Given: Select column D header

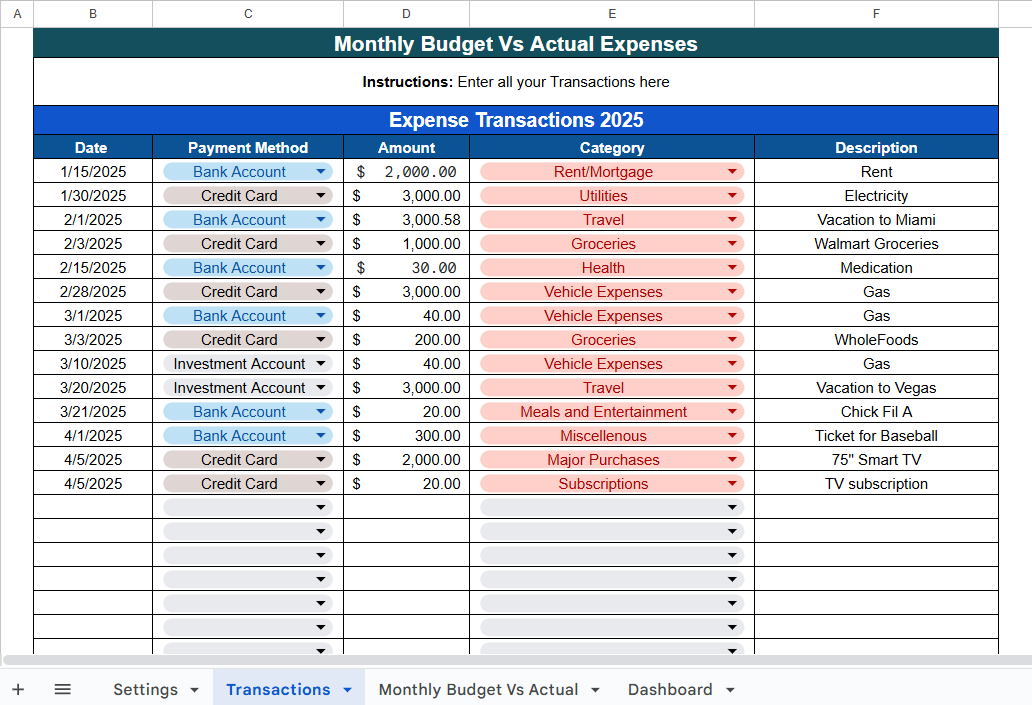Looking at the screenshot, I should click(x=406, y=13).
